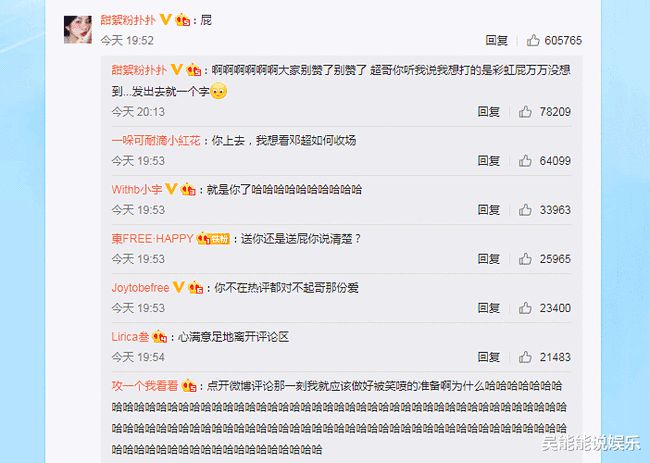Reply to the 20:13 follow-up comment
Screen dimensions: 650x463
[x=489, y=112]
